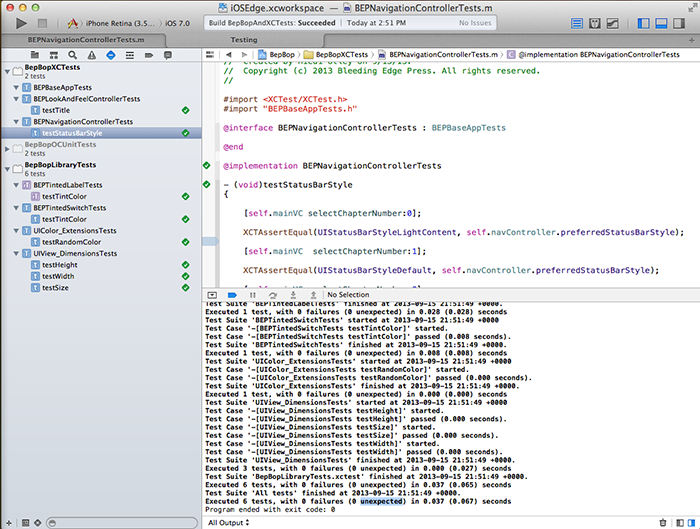Image resolution: width=700 pixels, height=529 pixels.
Task: Open the Test navigator
Action: (111, 55)
